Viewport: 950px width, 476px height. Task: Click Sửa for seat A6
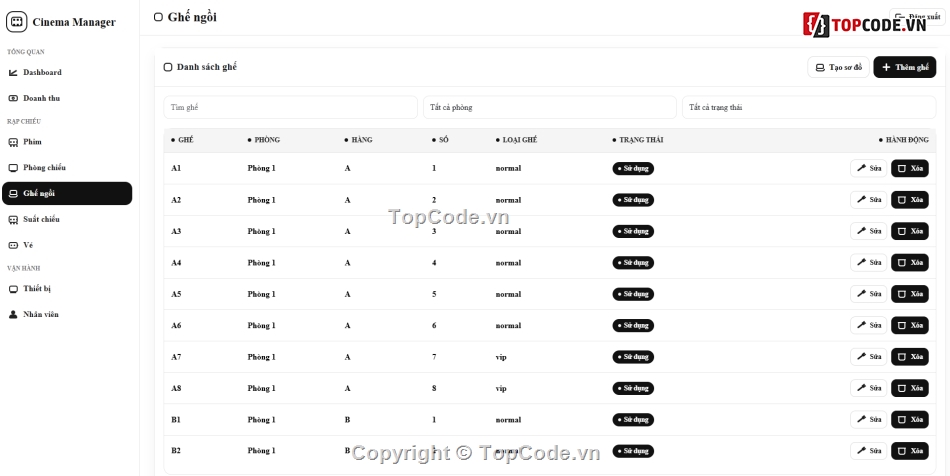tap(868, 325)
